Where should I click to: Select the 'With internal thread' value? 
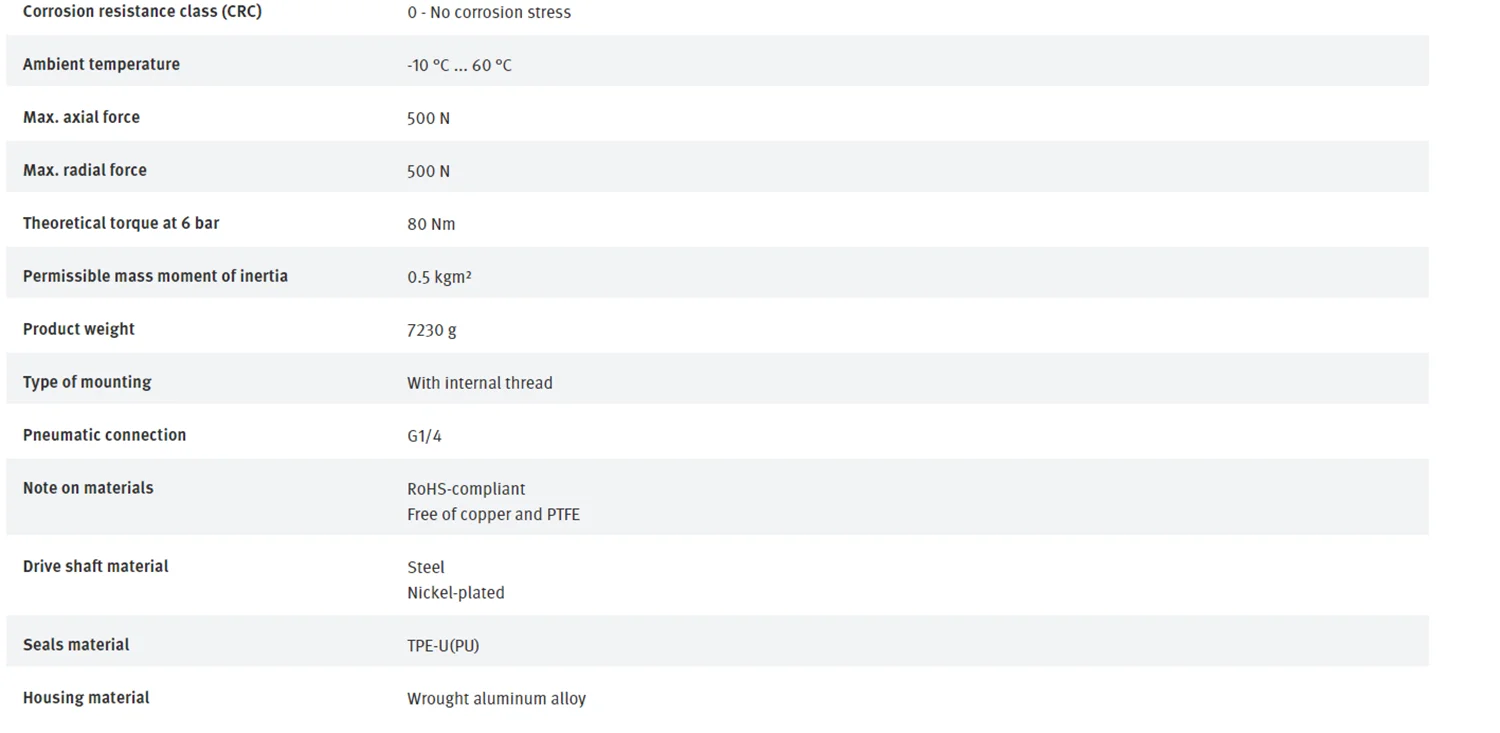tap(480, 383)
